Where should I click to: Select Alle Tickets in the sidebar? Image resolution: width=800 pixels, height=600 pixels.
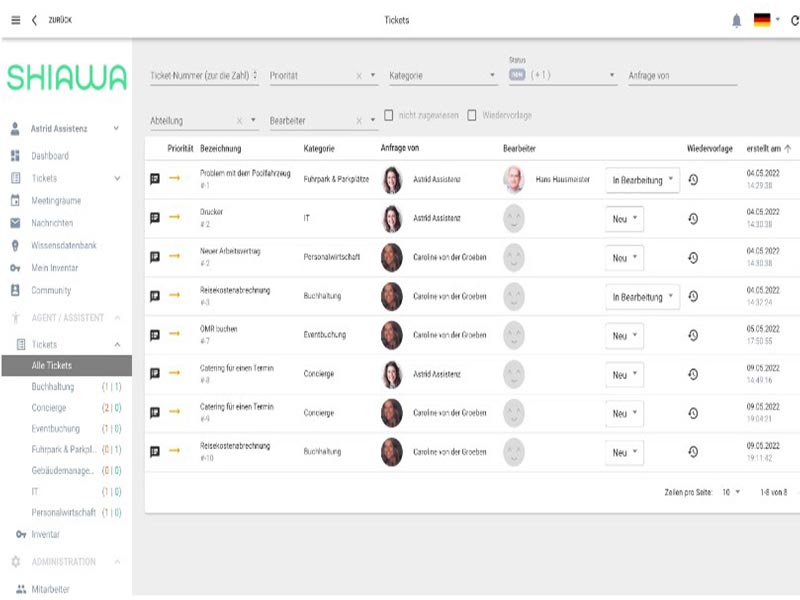[67, 365]
